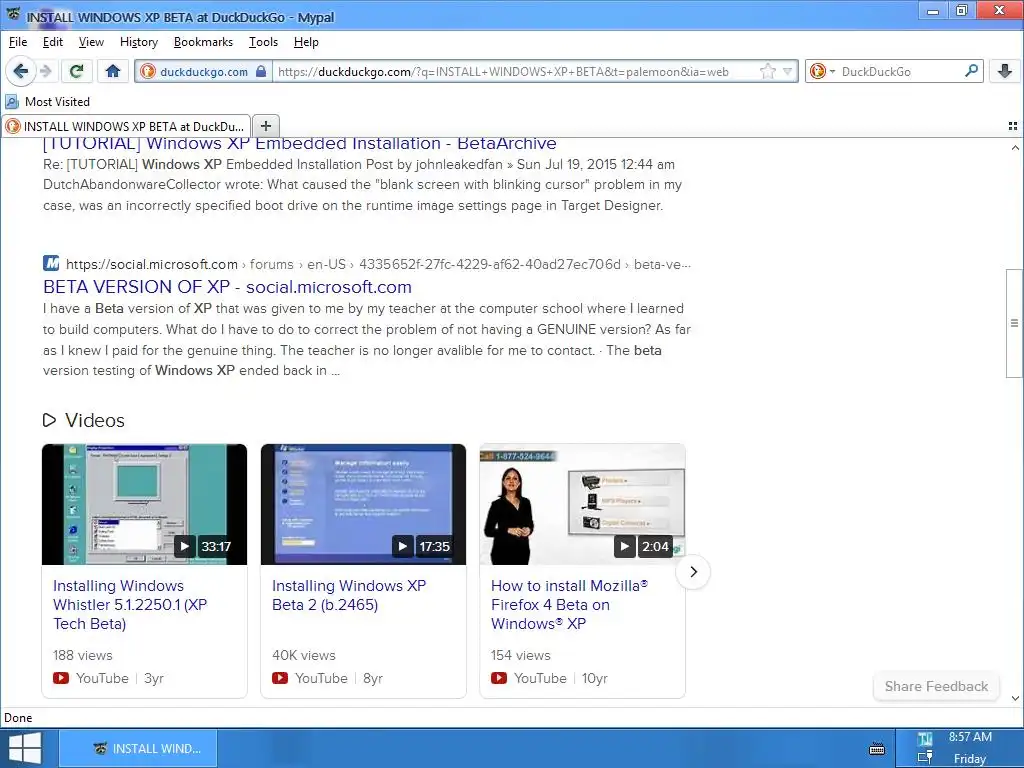The image size is (1024, 768).
Task: Show more videos with the right chevron
Action: click(693, 572)
